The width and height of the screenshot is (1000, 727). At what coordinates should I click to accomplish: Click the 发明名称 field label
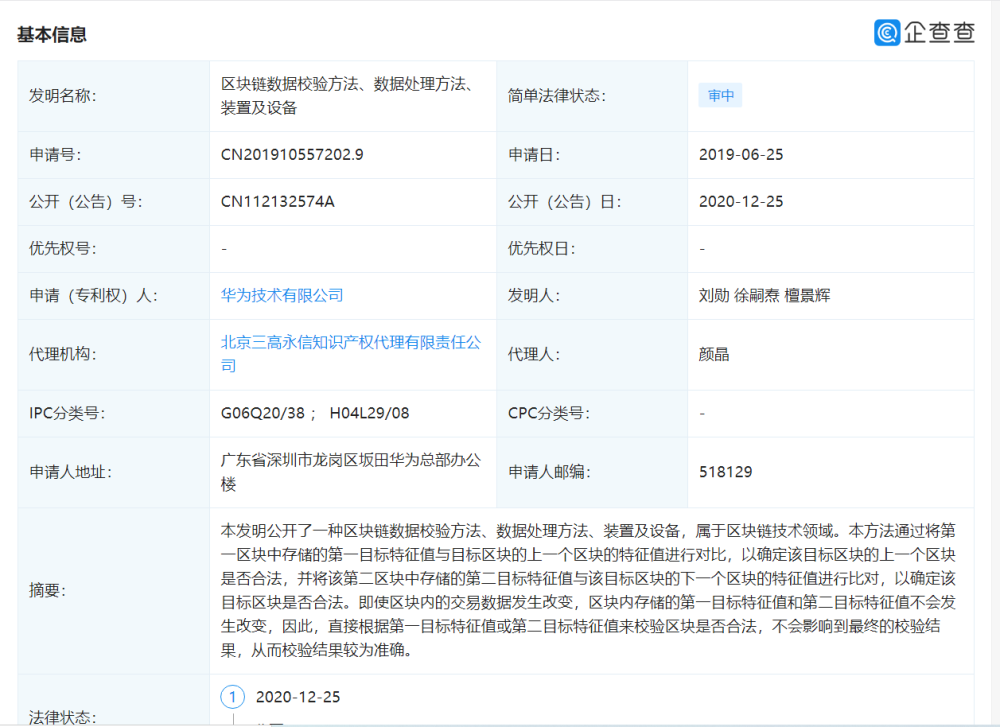coord(62,96)
